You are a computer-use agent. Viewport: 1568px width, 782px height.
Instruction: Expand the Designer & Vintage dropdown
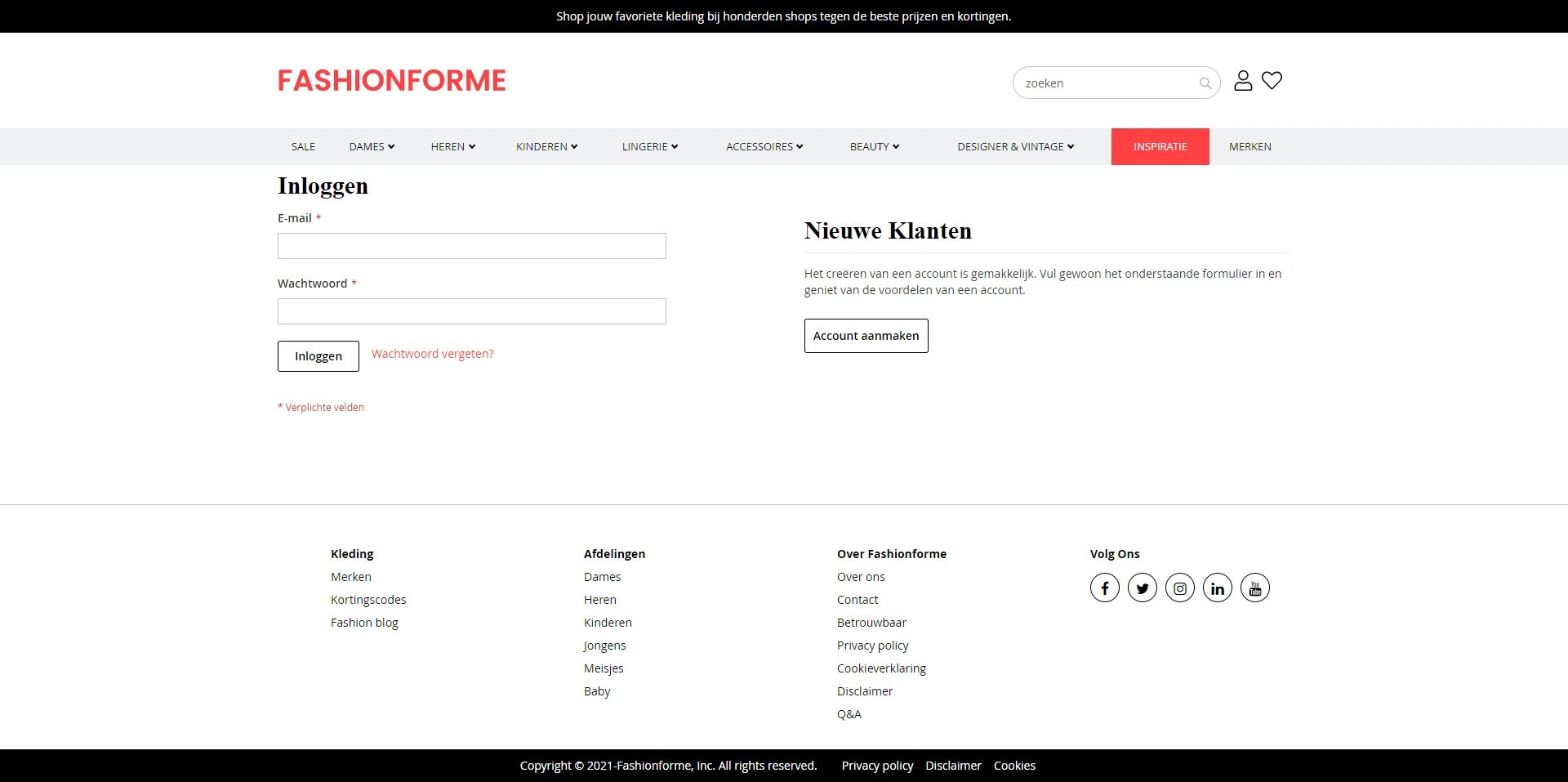(x=1015, y=147)
